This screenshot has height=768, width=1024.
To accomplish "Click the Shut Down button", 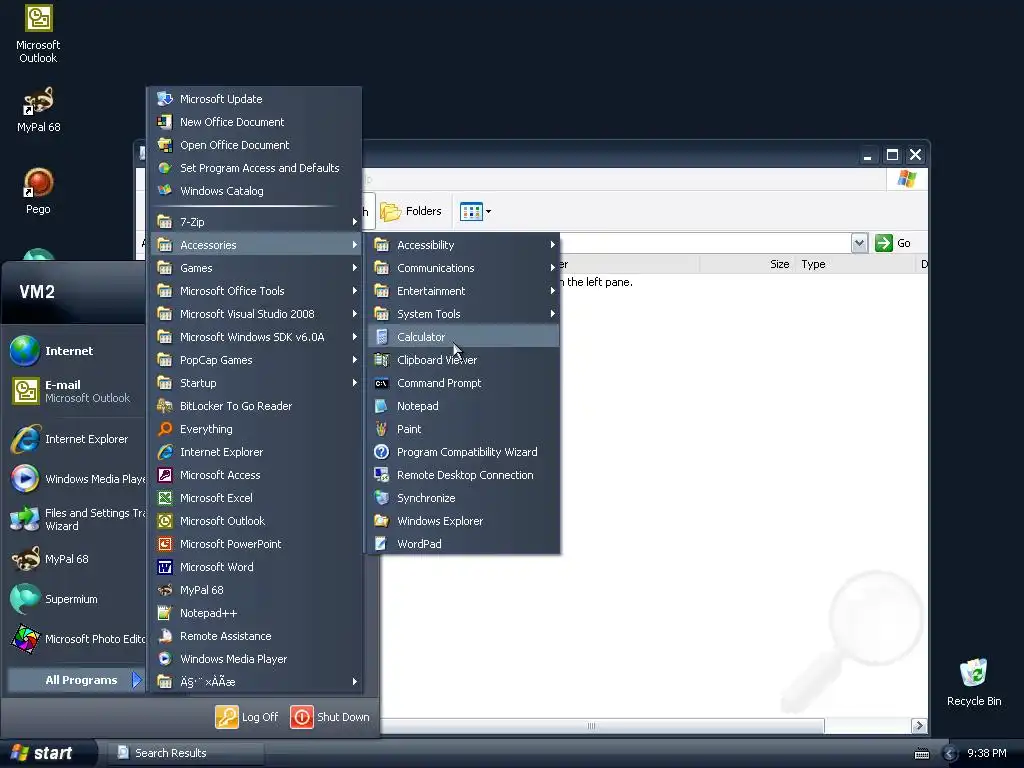I will tap(330, 717).
